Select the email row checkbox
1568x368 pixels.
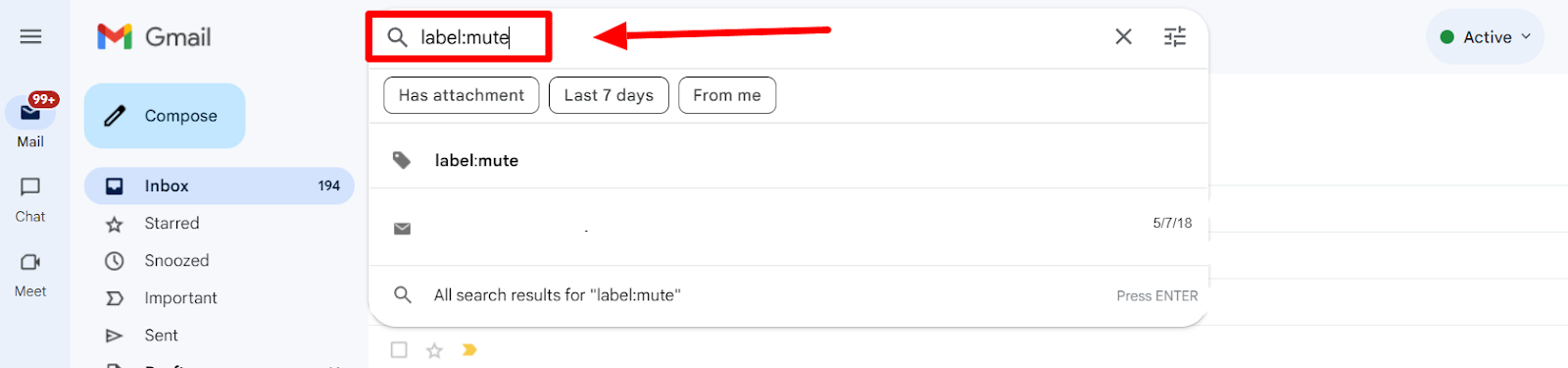(399, 349)
